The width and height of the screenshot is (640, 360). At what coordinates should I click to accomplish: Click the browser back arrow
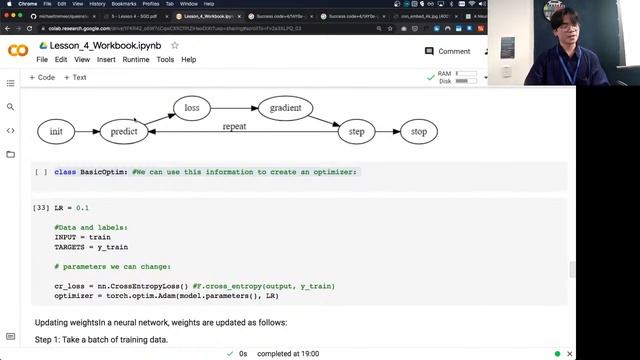(7, 29)
